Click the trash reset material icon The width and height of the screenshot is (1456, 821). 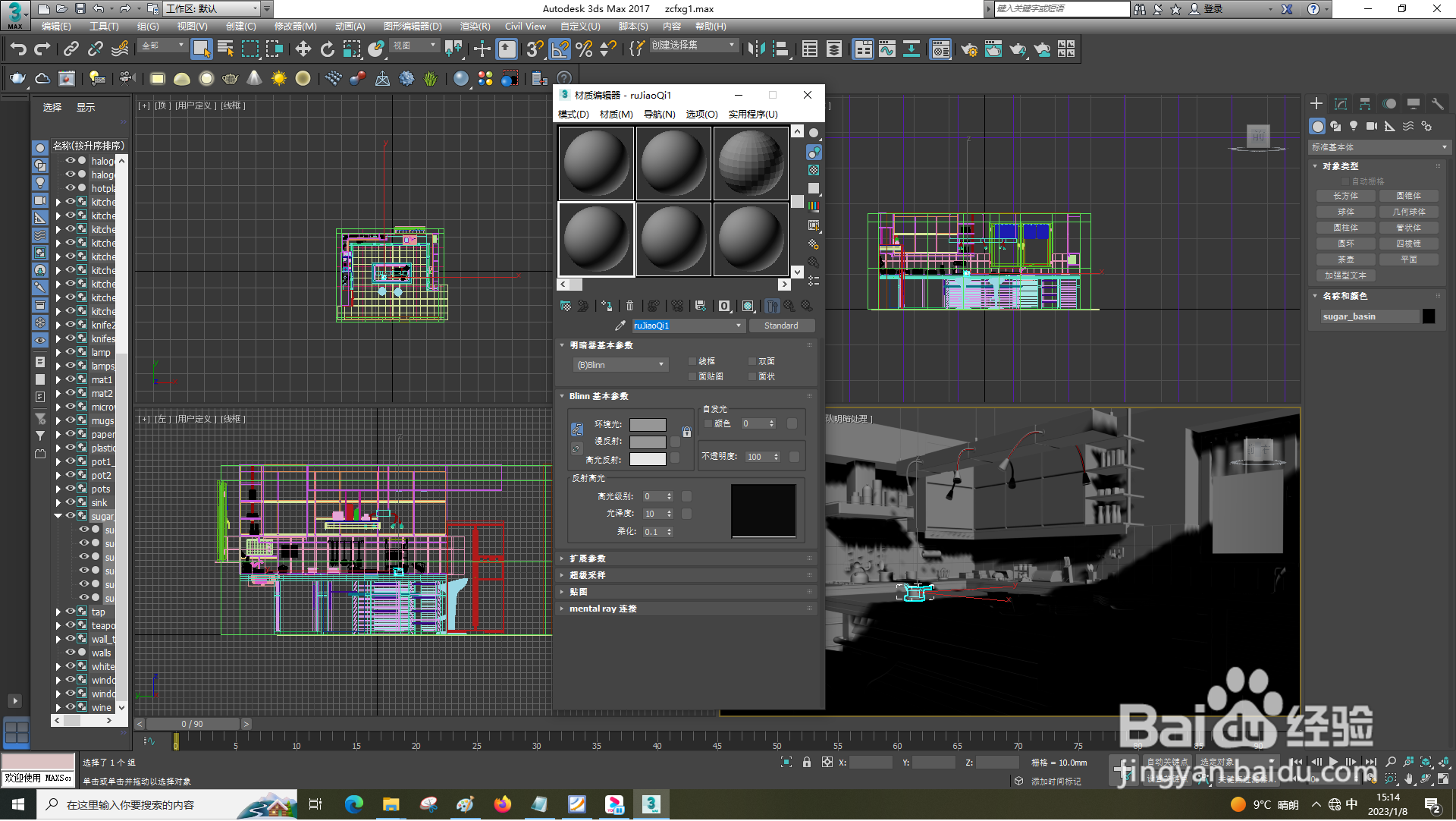point(629,306)
